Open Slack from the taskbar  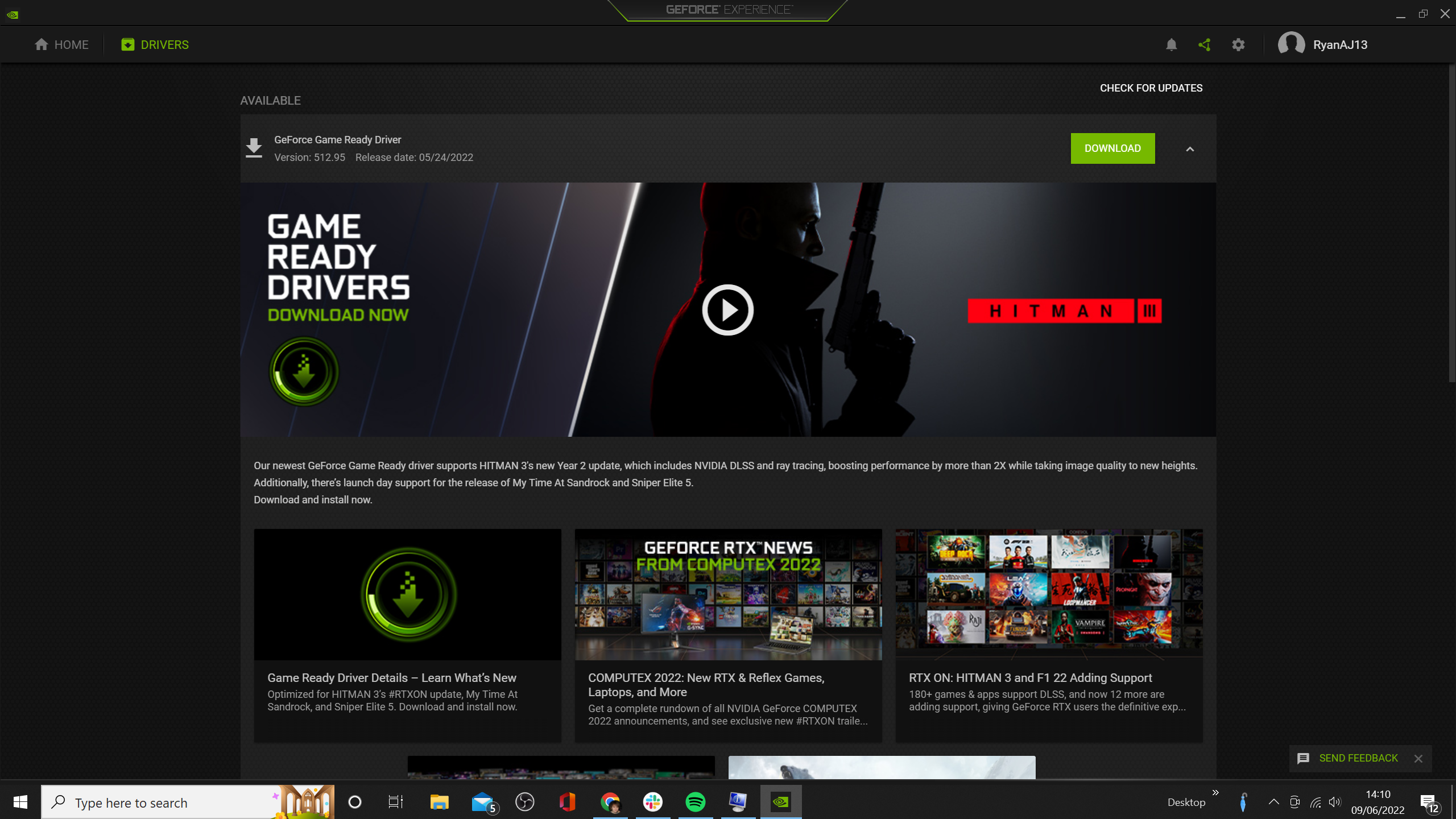pos(652,802)
